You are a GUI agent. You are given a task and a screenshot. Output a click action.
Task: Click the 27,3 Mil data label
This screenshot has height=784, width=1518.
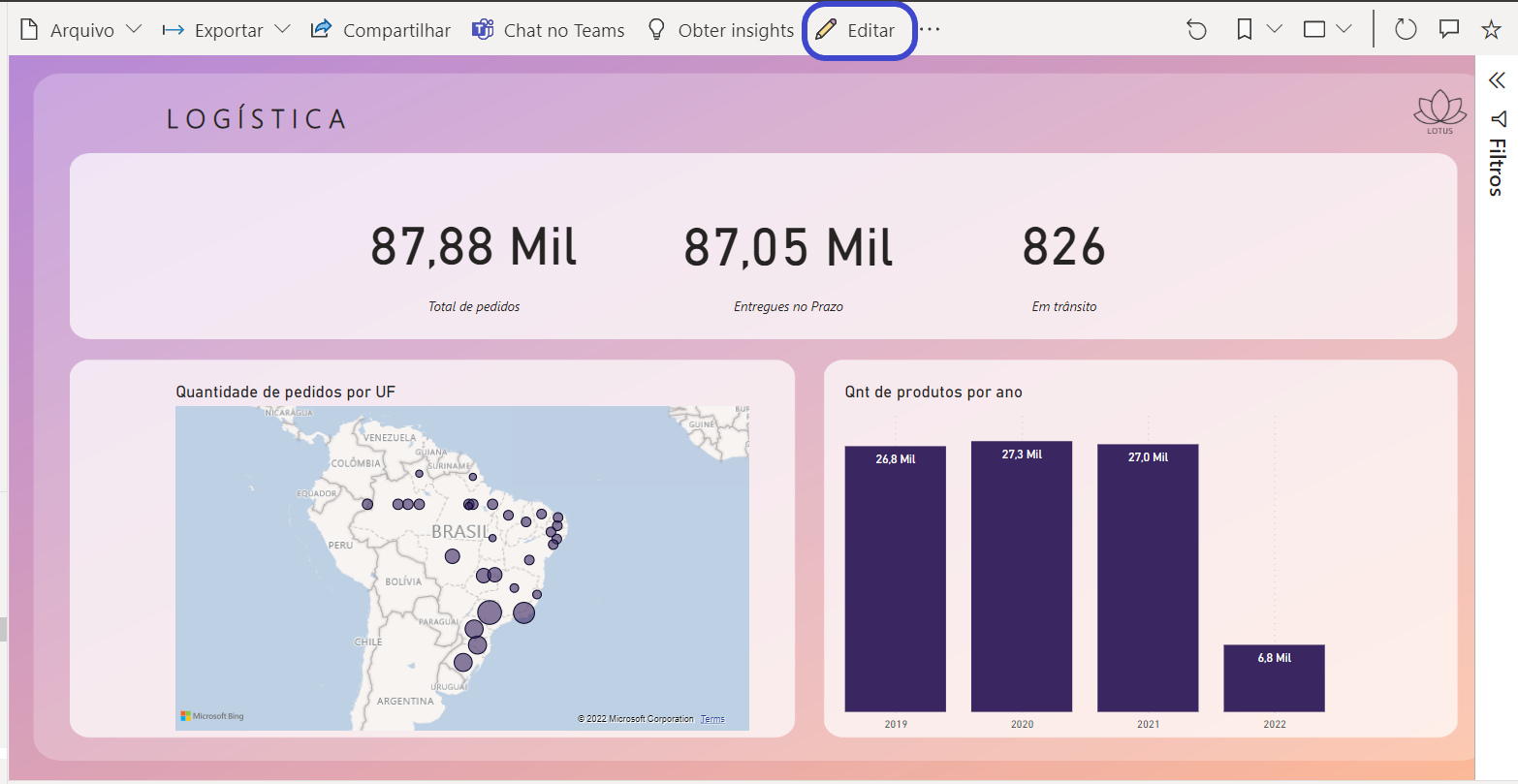click(1022, 455)
